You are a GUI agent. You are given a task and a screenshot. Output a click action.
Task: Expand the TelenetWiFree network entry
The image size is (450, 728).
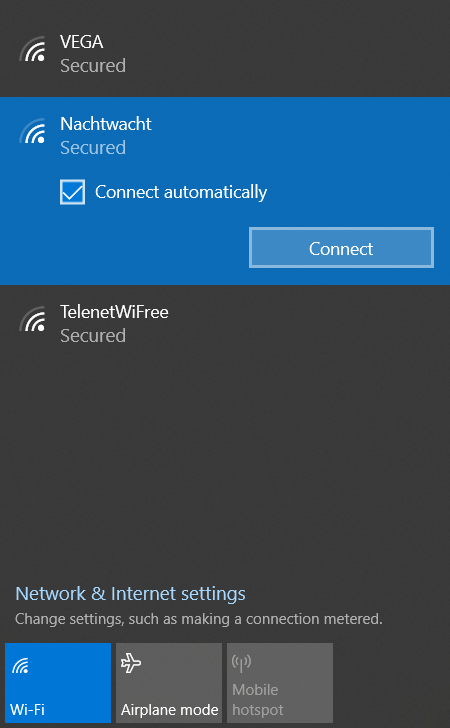(225, 324)
